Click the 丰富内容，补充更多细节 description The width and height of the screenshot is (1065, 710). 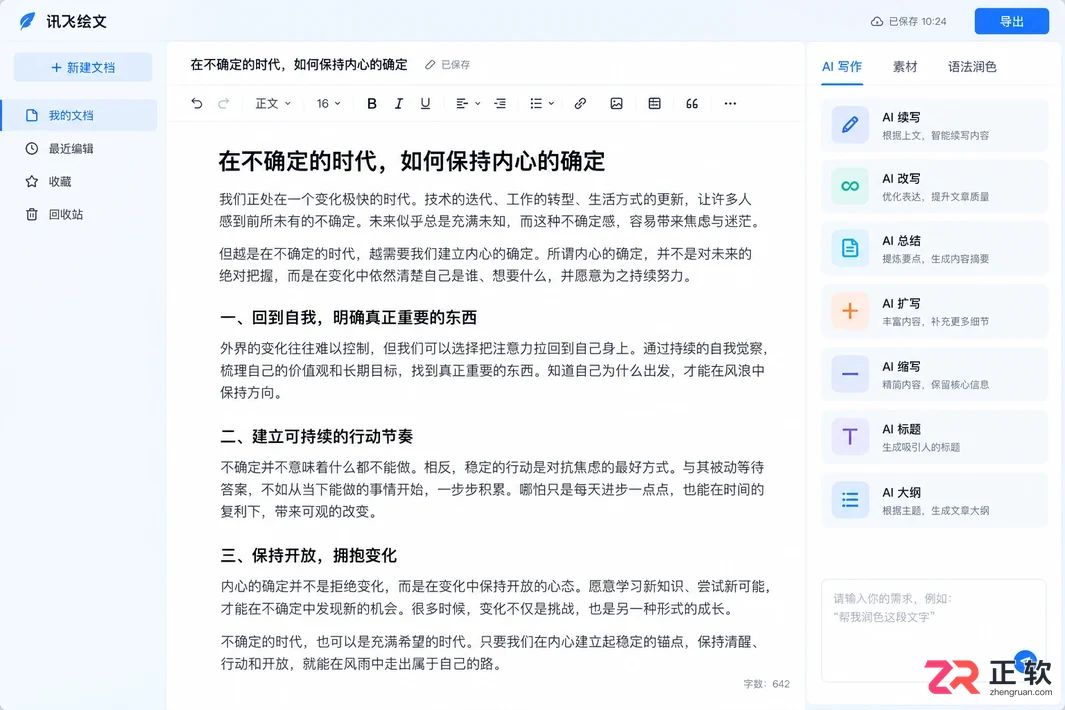[x=935, y=321]
